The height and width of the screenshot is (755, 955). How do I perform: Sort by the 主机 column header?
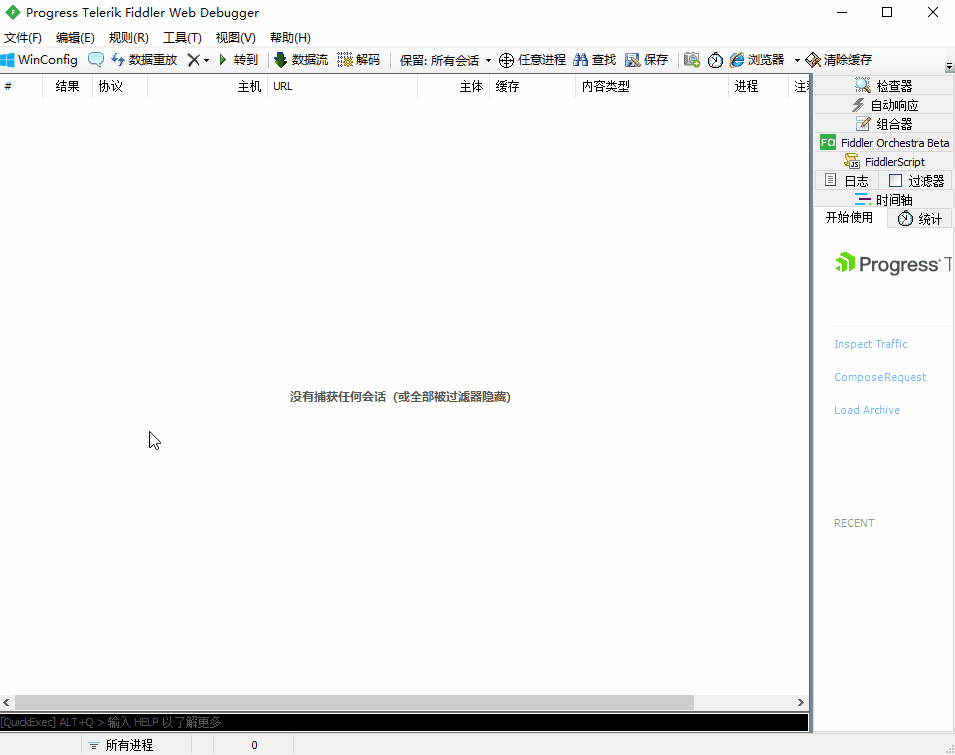[x=207, y=86]
